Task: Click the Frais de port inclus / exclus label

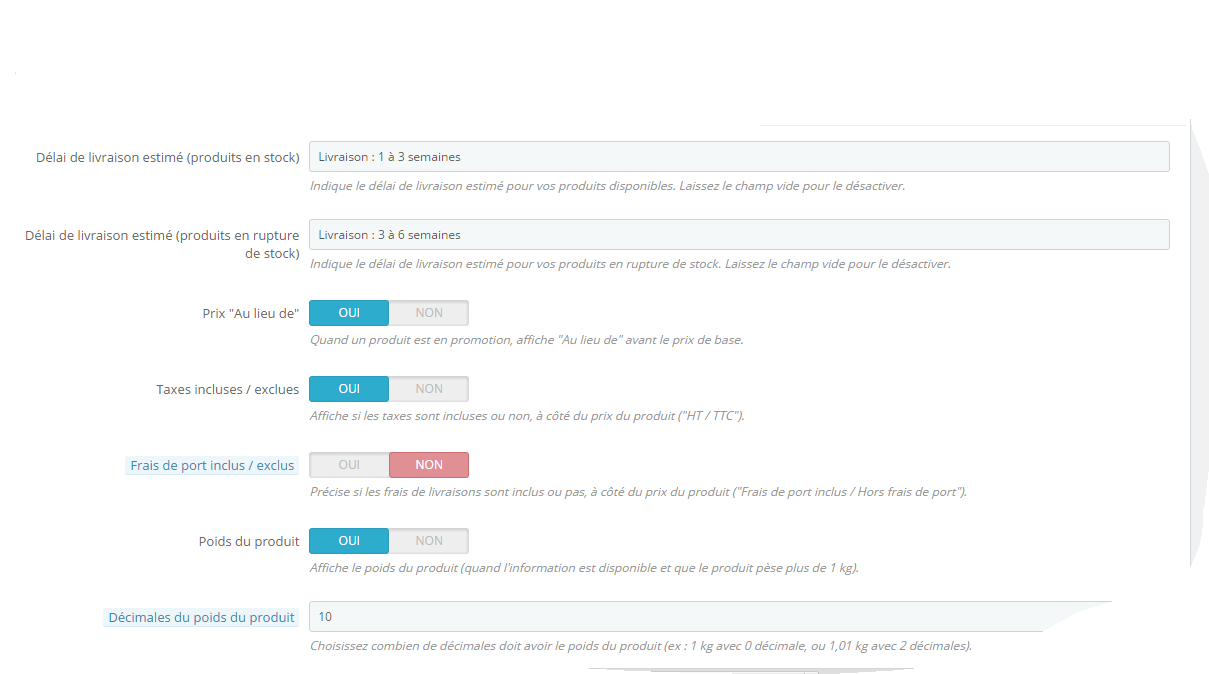Action: point(212,466)
